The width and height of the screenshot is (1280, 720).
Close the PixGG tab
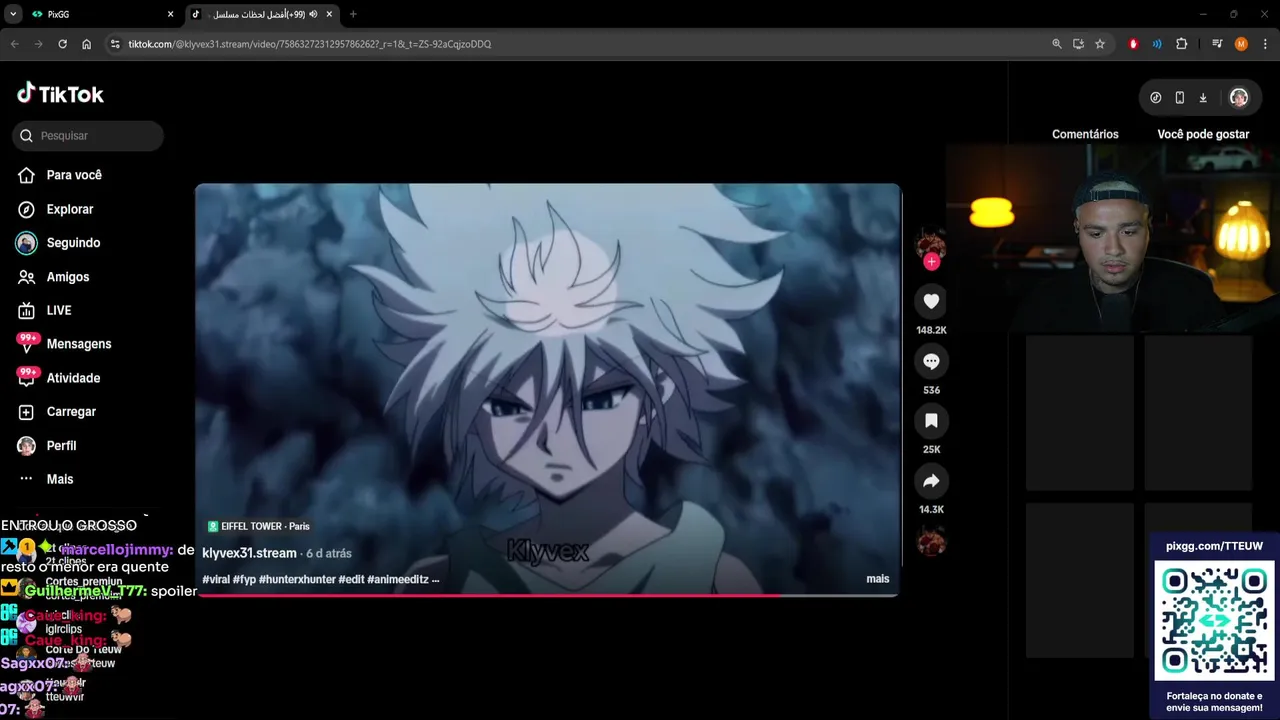click(x=170, y=14)
